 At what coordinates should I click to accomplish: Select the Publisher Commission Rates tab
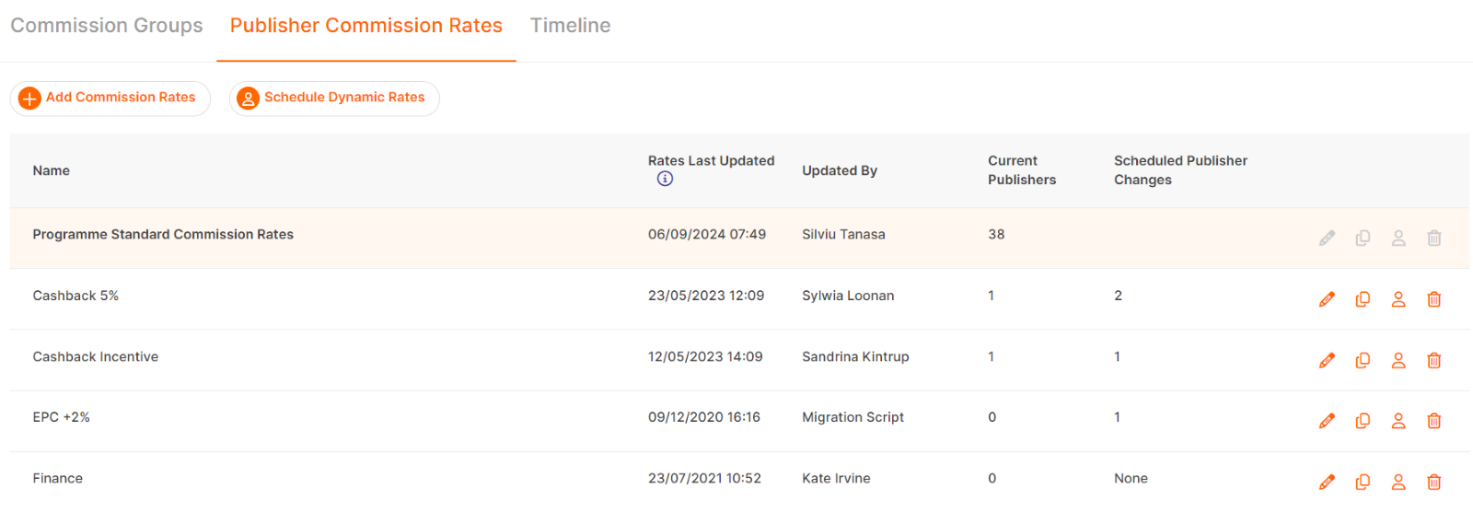[366, 26]
